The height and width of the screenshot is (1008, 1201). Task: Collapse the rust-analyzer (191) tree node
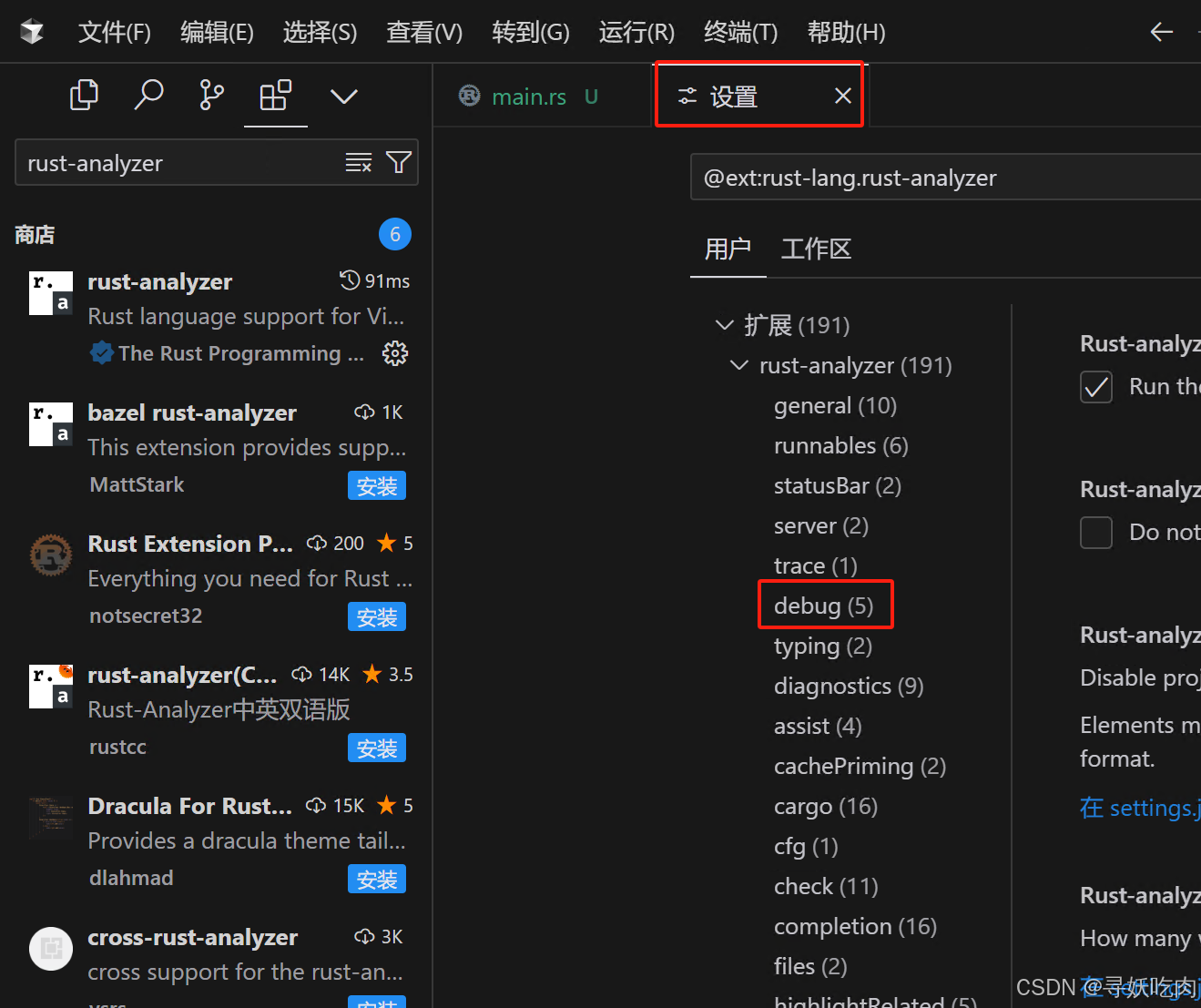[739, 364]
